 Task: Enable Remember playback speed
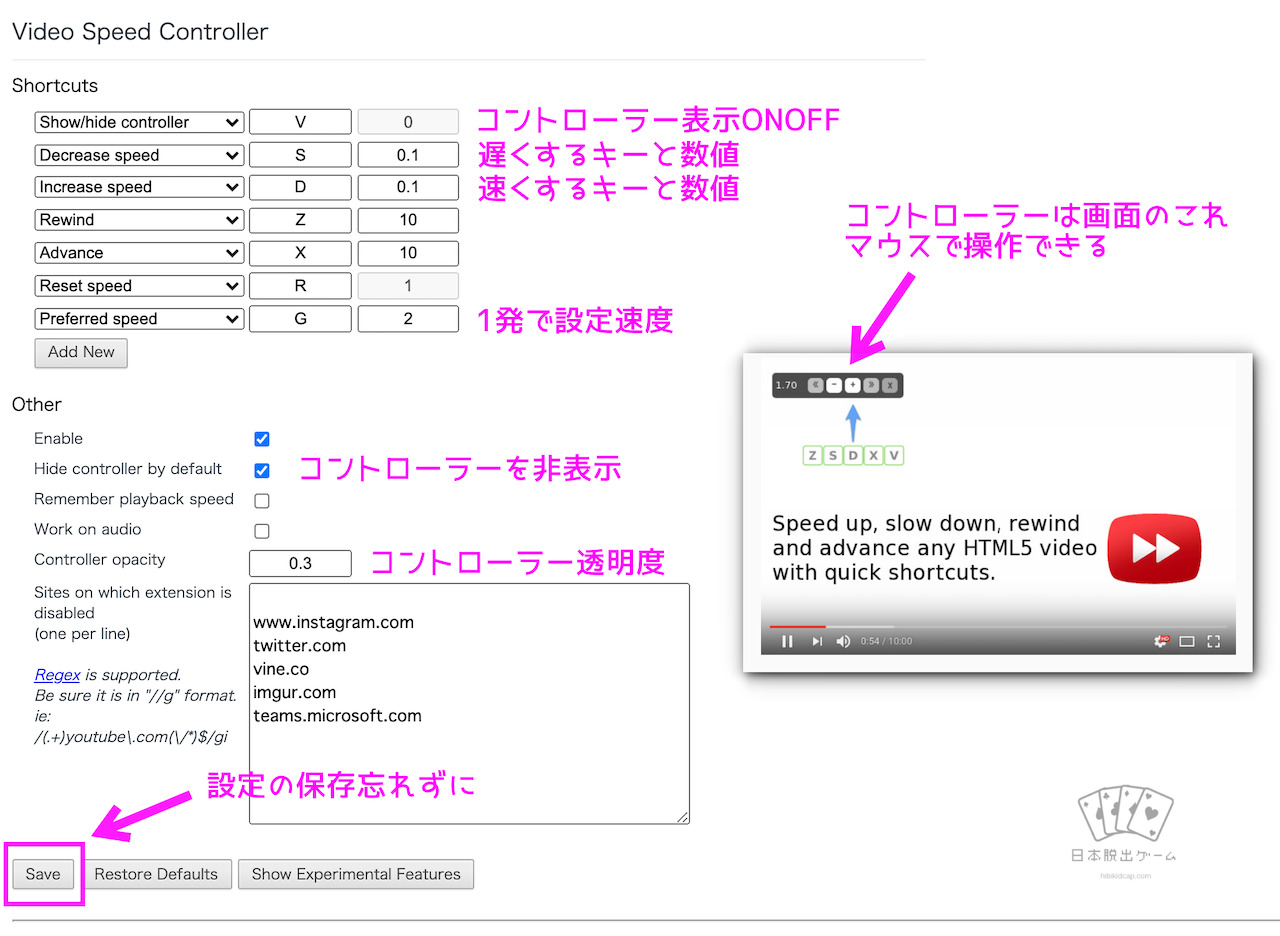tap(262, 500)
